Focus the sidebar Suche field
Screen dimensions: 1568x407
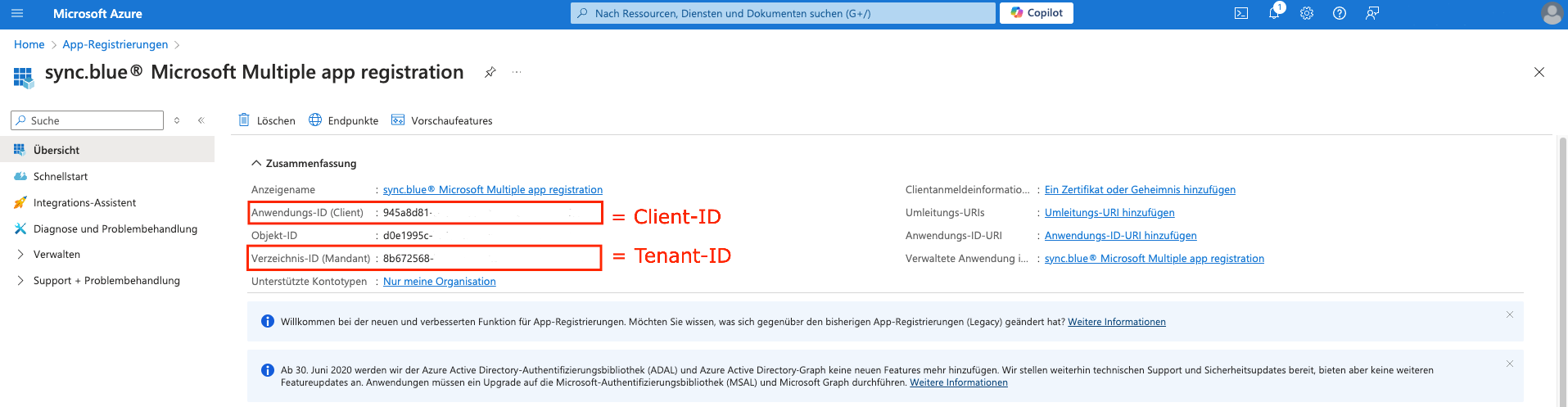[x=87, y=120]
